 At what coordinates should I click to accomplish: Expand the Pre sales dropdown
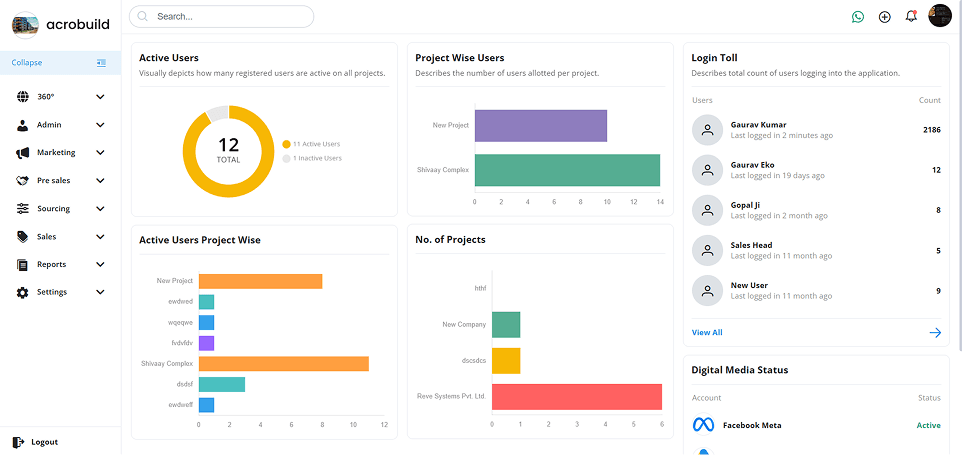point(100,181)
